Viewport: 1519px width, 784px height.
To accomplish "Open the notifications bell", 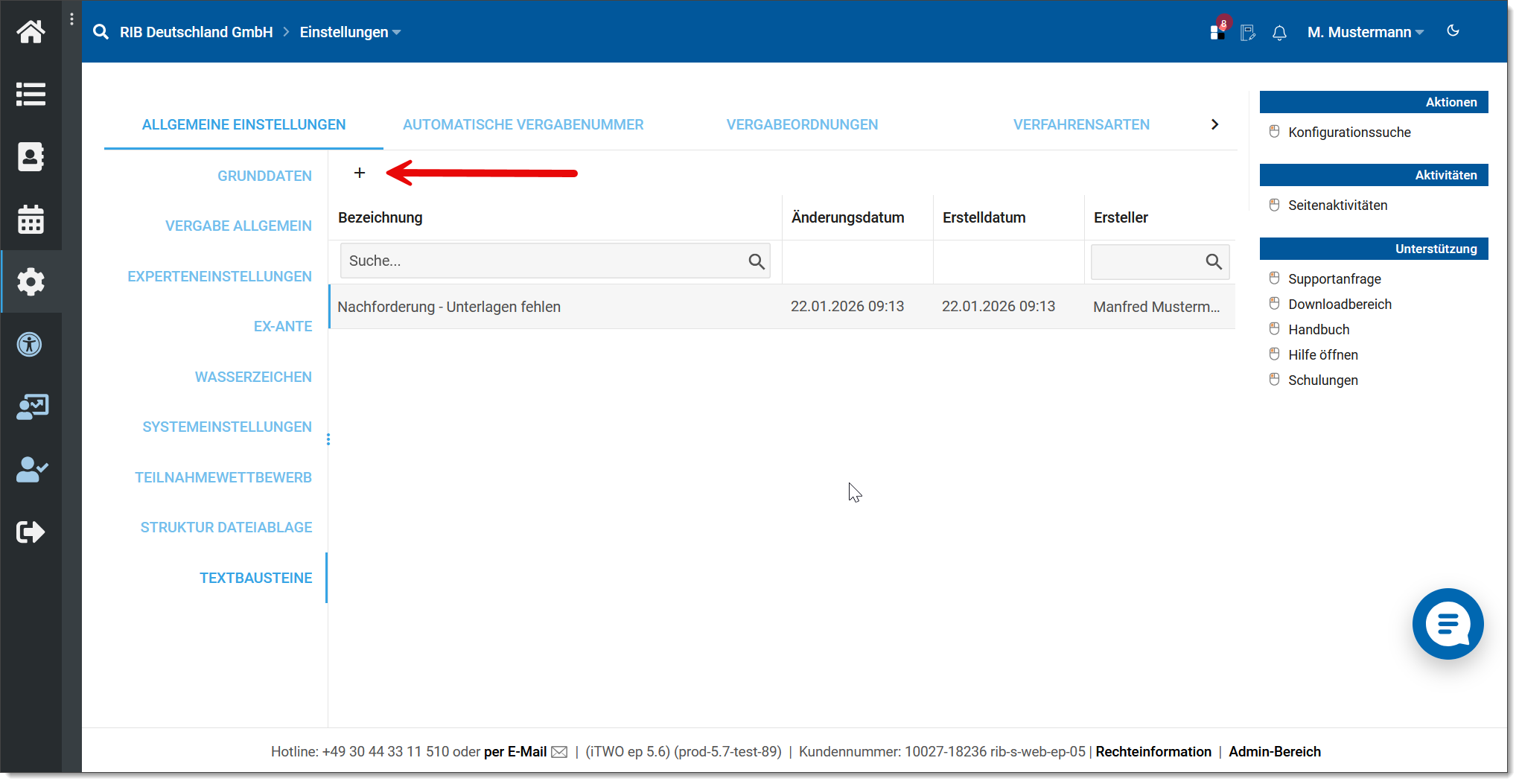I will pyautogui.click(x=1279, y=33).
